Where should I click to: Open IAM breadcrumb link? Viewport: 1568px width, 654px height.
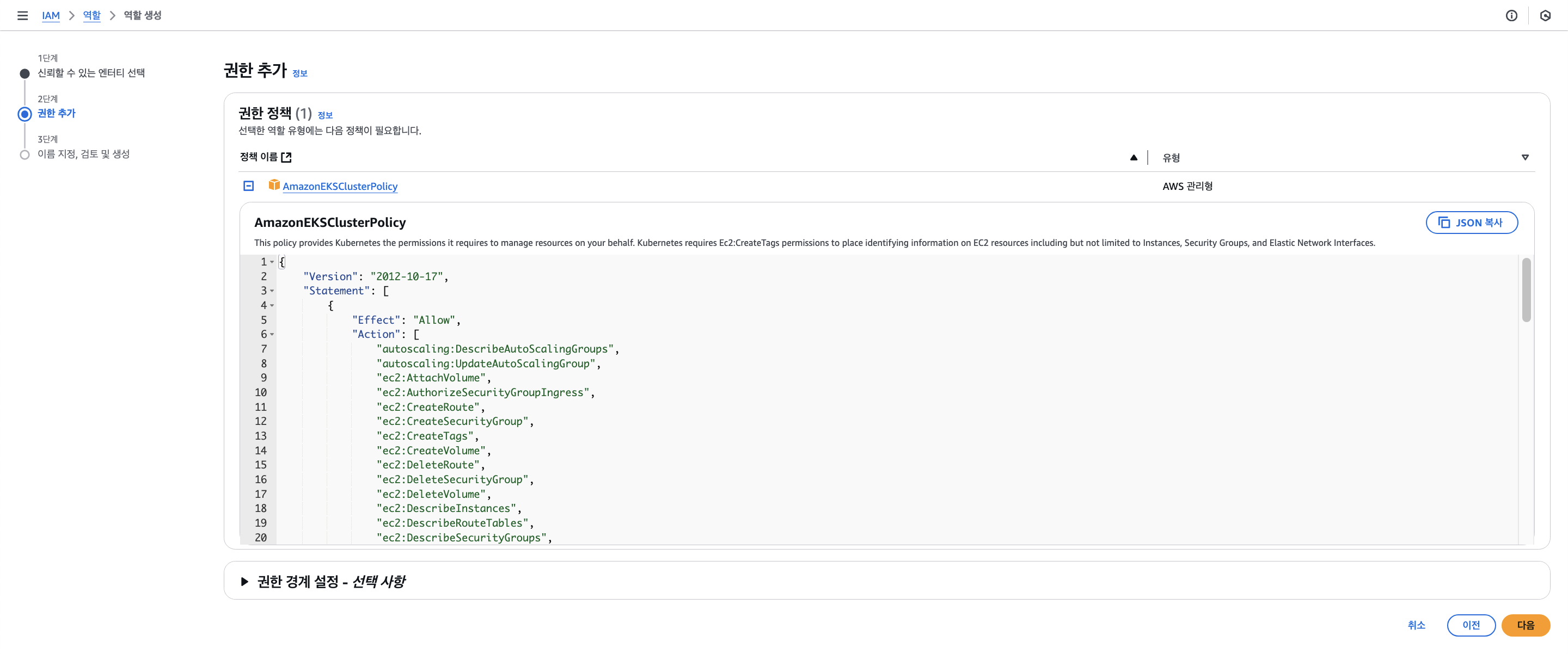[x=51, y=15]
